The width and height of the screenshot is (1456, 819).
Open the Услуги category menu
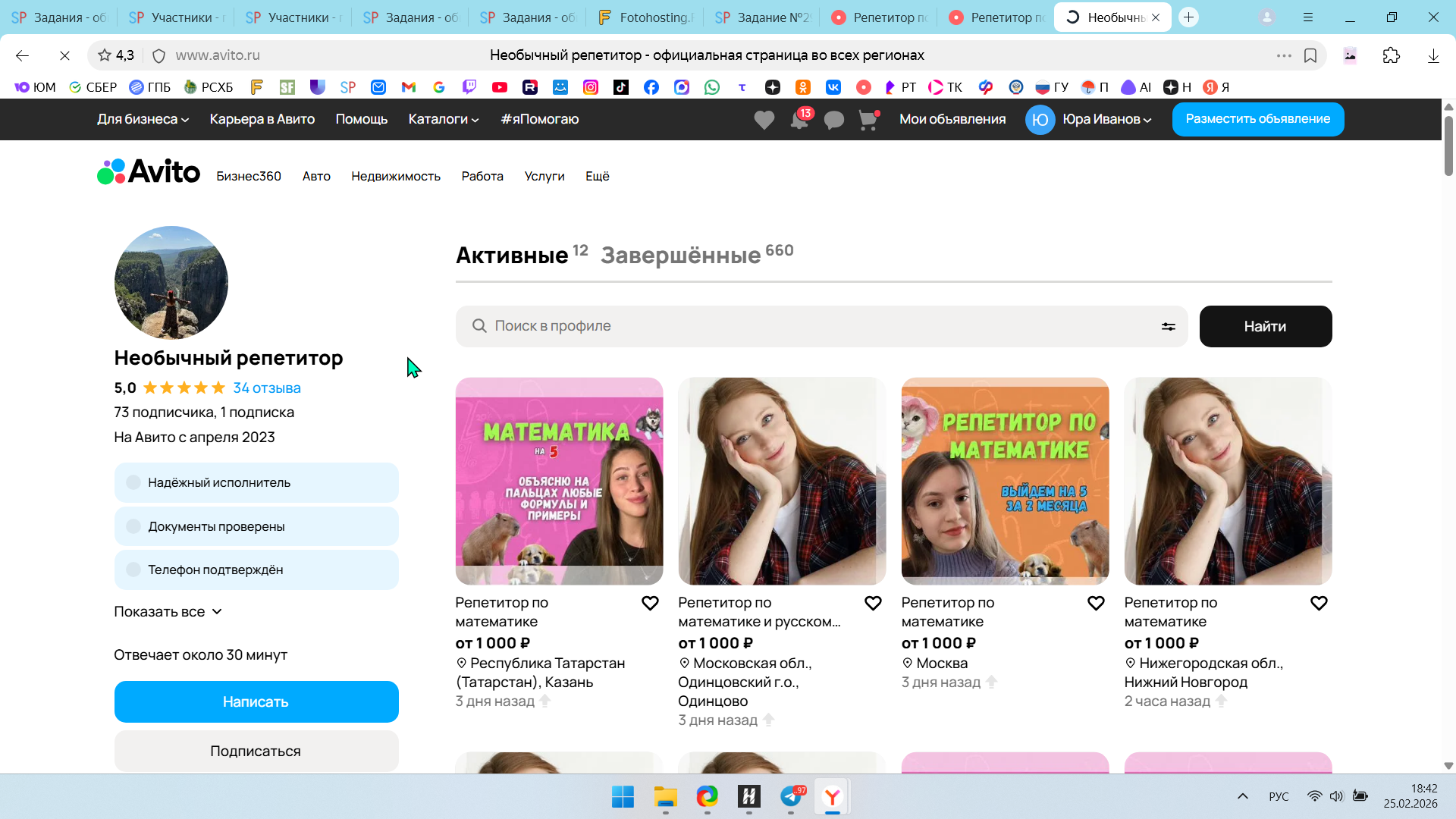544,176
